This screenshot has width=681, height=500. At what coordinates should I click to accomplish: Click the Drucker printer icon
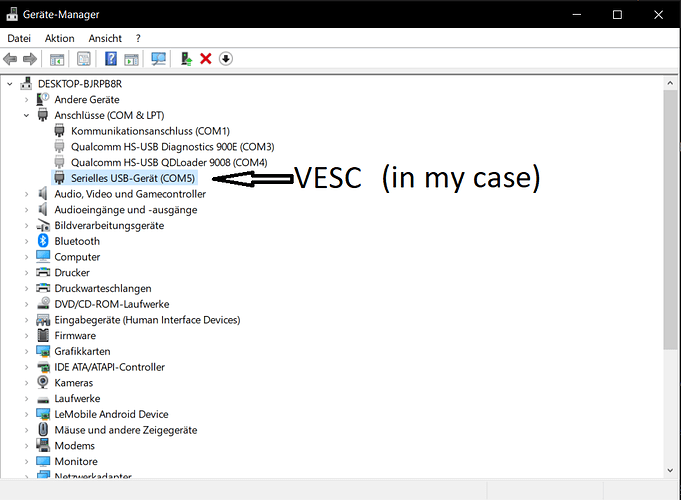[x=43, y=272]
